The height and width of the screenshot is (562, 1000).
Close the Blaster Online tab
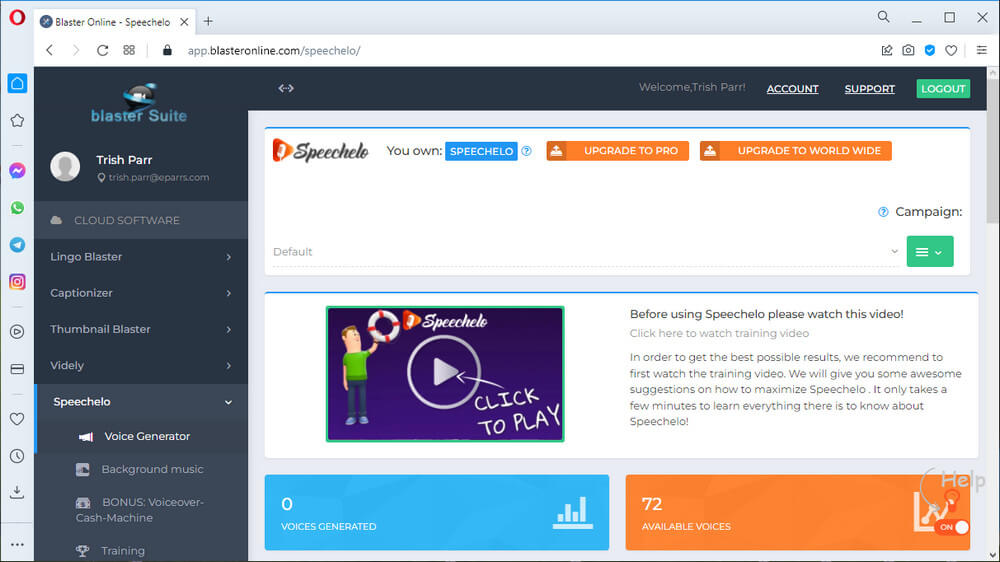[184, 22]
